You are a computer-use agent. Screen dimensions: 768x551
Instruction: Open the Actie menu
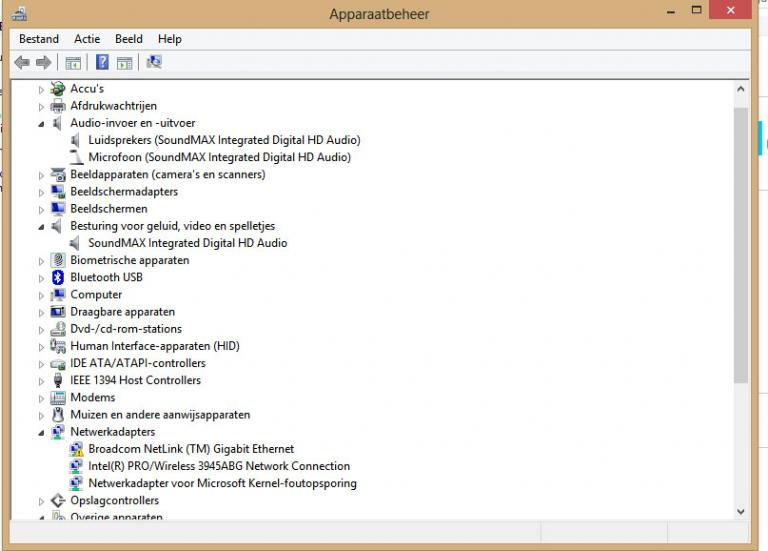87,39
